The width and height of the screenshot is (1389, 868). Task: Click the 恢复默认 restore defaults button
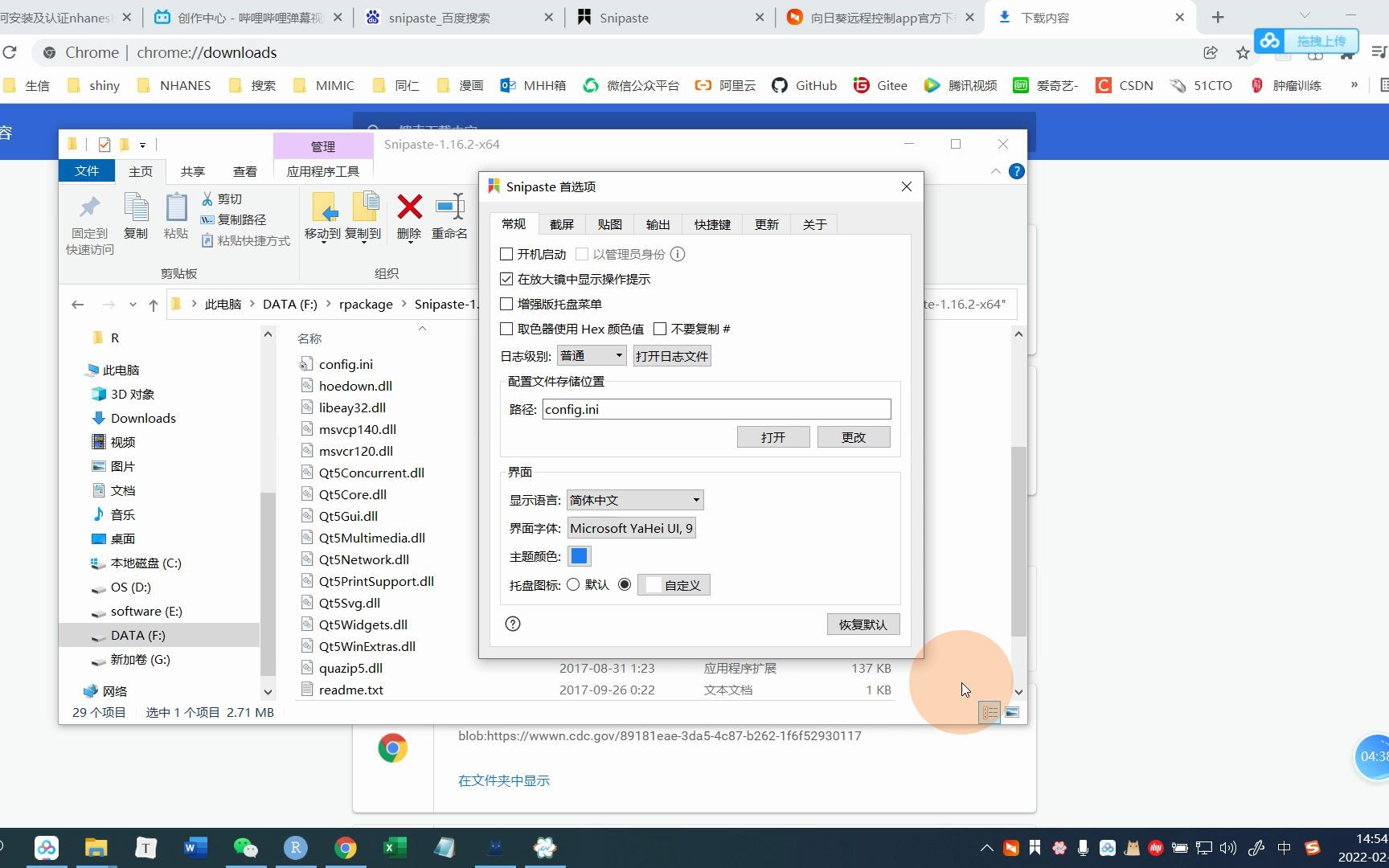coord(863,624)
